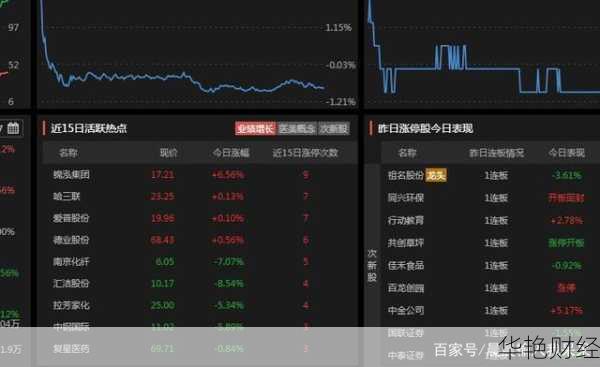The height and width of the screenshot is (367, 600).
Task: Click the 昨日涨停股今日表现 panel title
Action: 425,128
